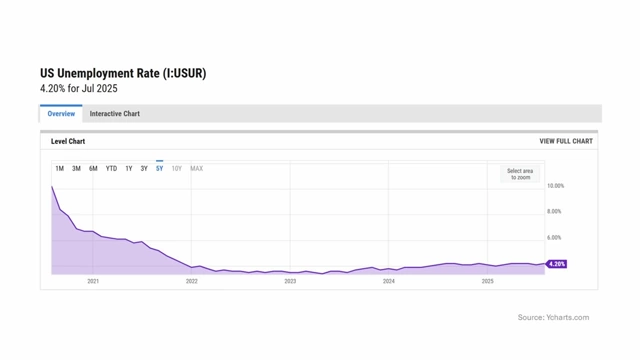Viewport: 640px width, 360px height.
Task: Click the VIEW FULL CHART link
Action: pyautogui.click(x=566, y=141)
